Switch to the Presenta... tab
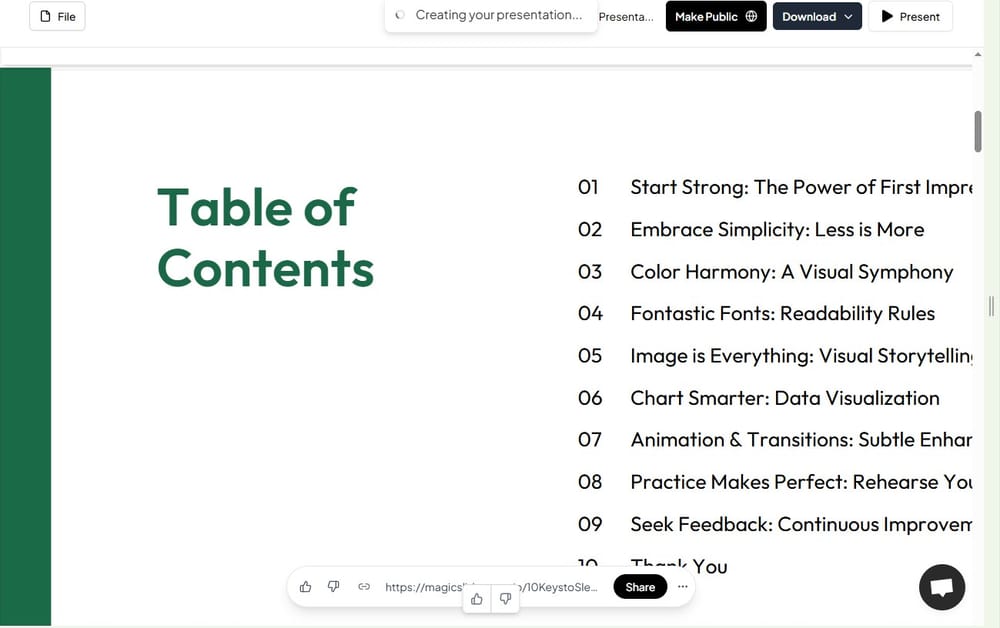This screenshot has width=1000, height=628. point(625,16)
